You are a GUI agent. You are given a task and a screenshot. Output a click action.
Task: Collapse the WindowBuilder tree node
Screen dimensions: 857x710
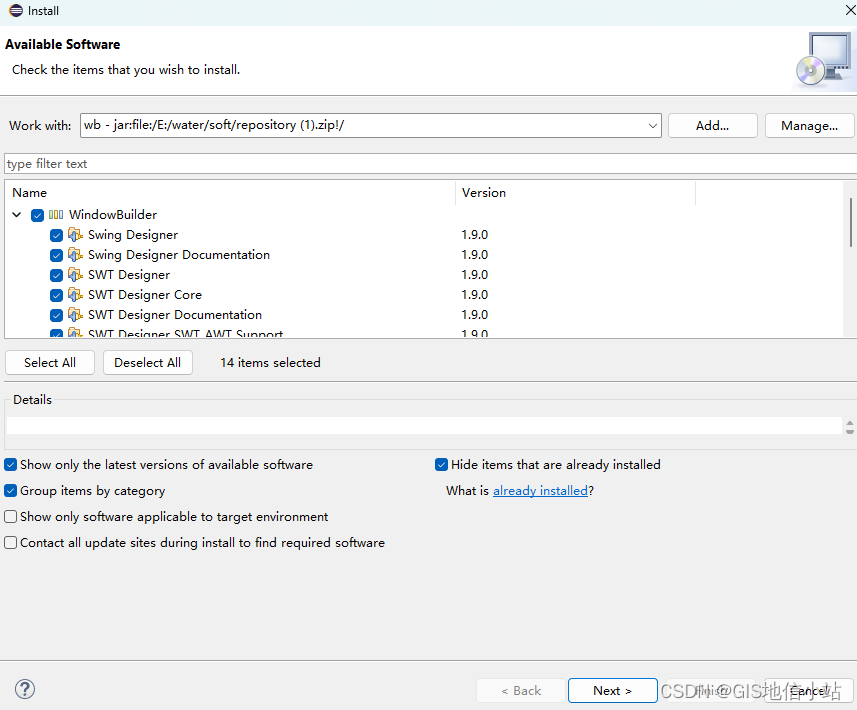[17, 215]
